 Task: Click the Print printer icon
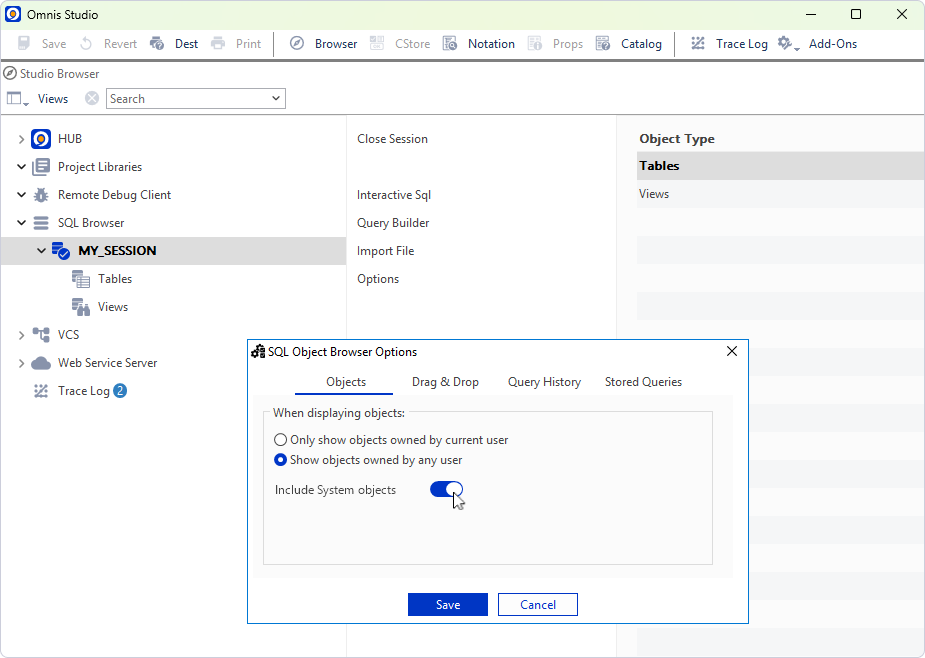tap(218, 44)
